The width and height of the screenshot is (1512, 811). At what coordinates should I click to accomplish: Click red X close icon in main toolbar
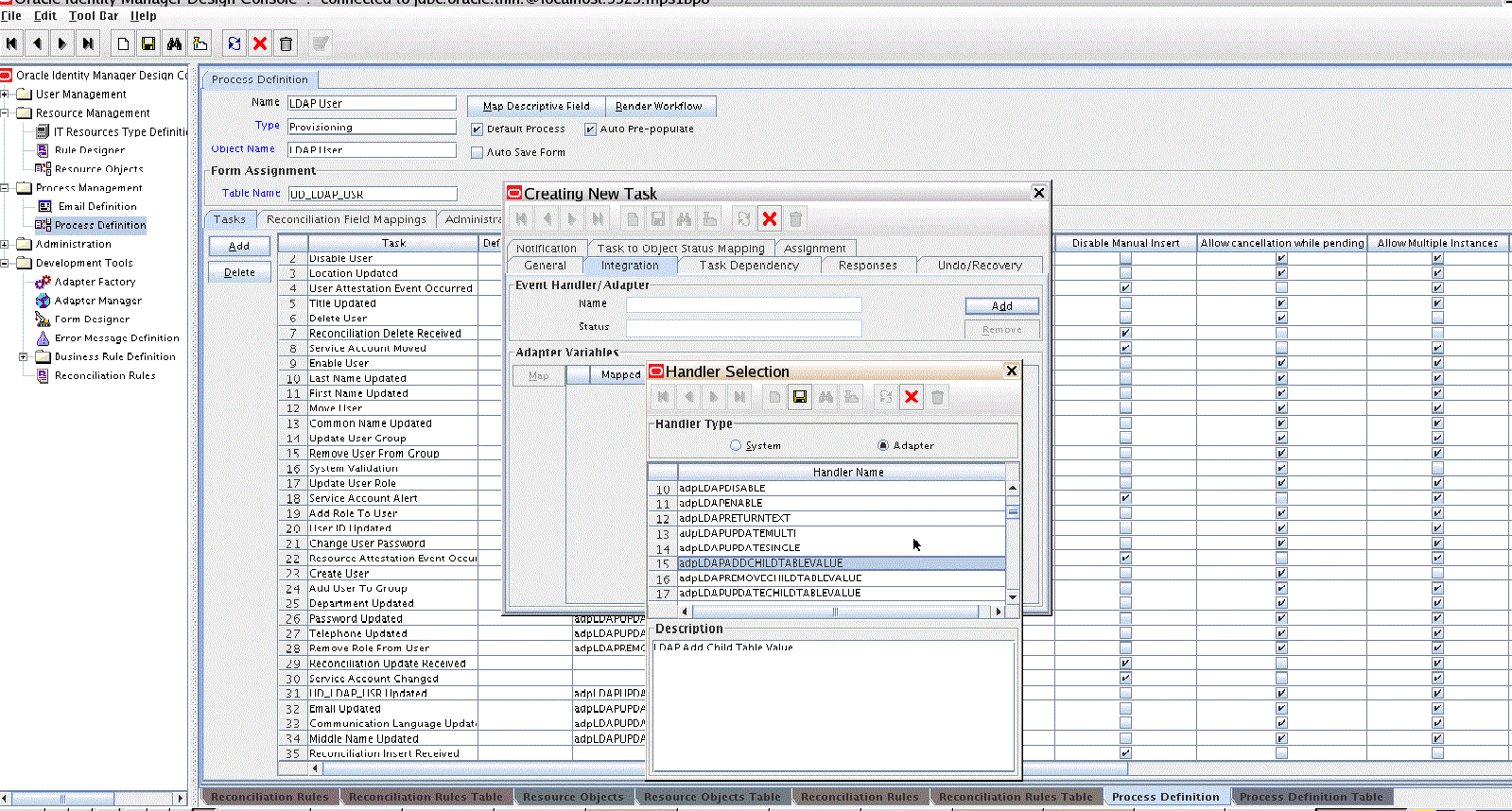pyautogui.click(x=260, y=43)
